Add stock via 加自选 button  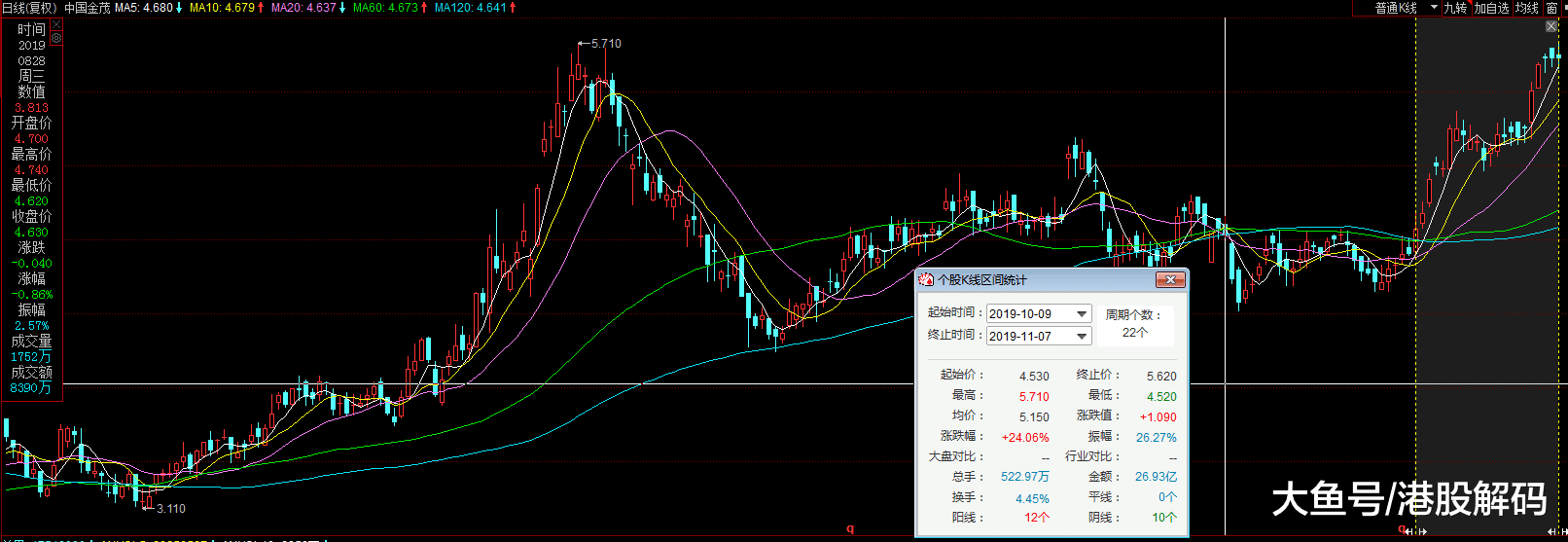point(1491,8)
